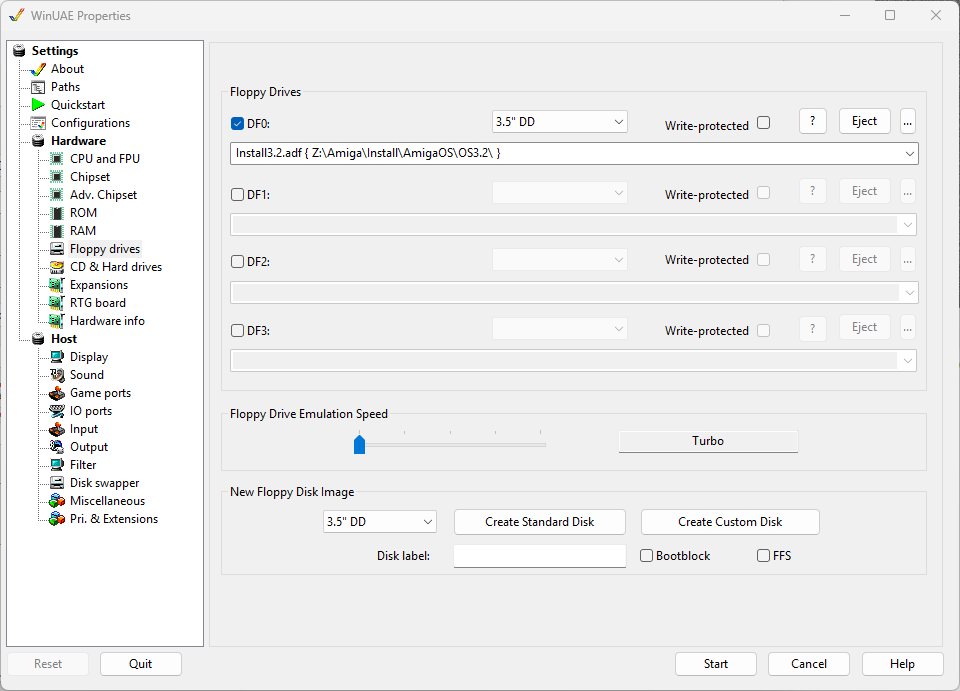Select the Sound speaker icon
The height and width of the screenshot is (691, 960).
tap(57, 375)
